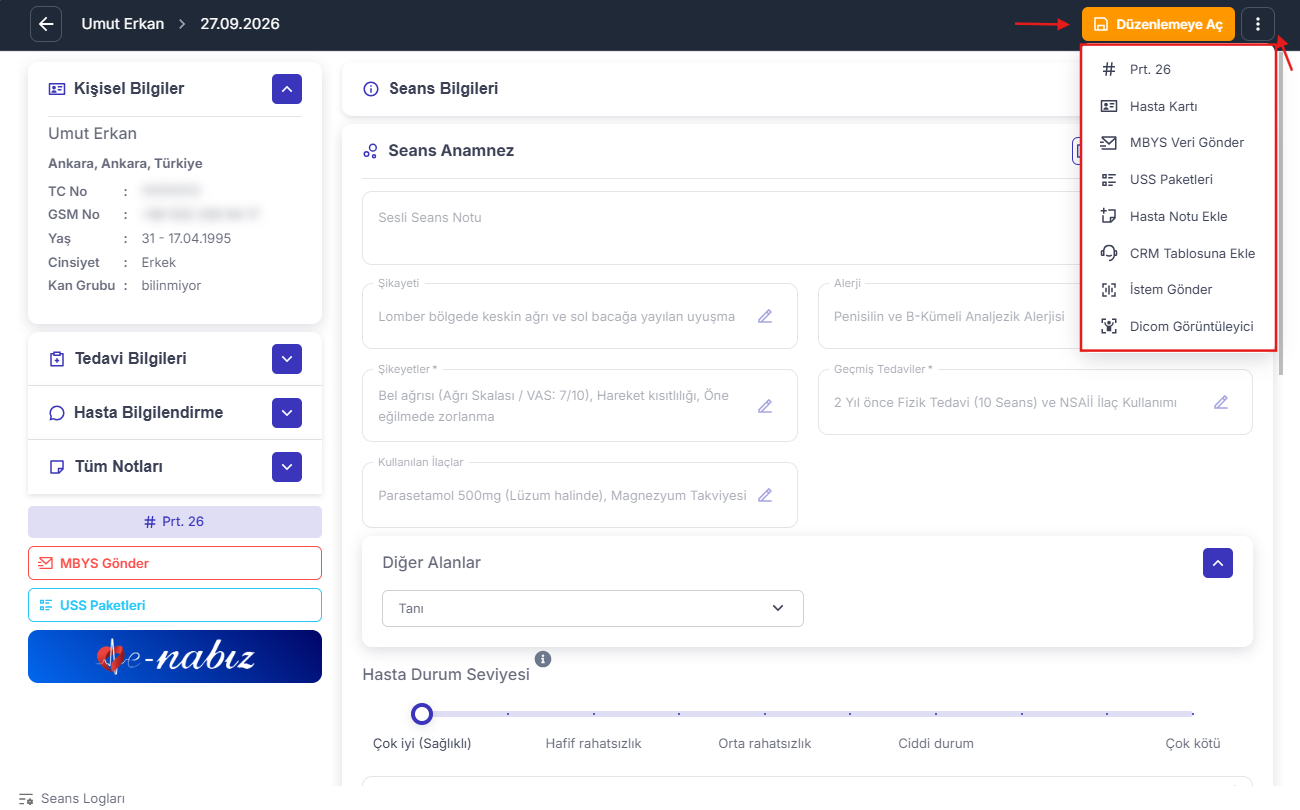
Task: Choose Hasta Notu Ekle in the menu
Action: [1178, 216]
